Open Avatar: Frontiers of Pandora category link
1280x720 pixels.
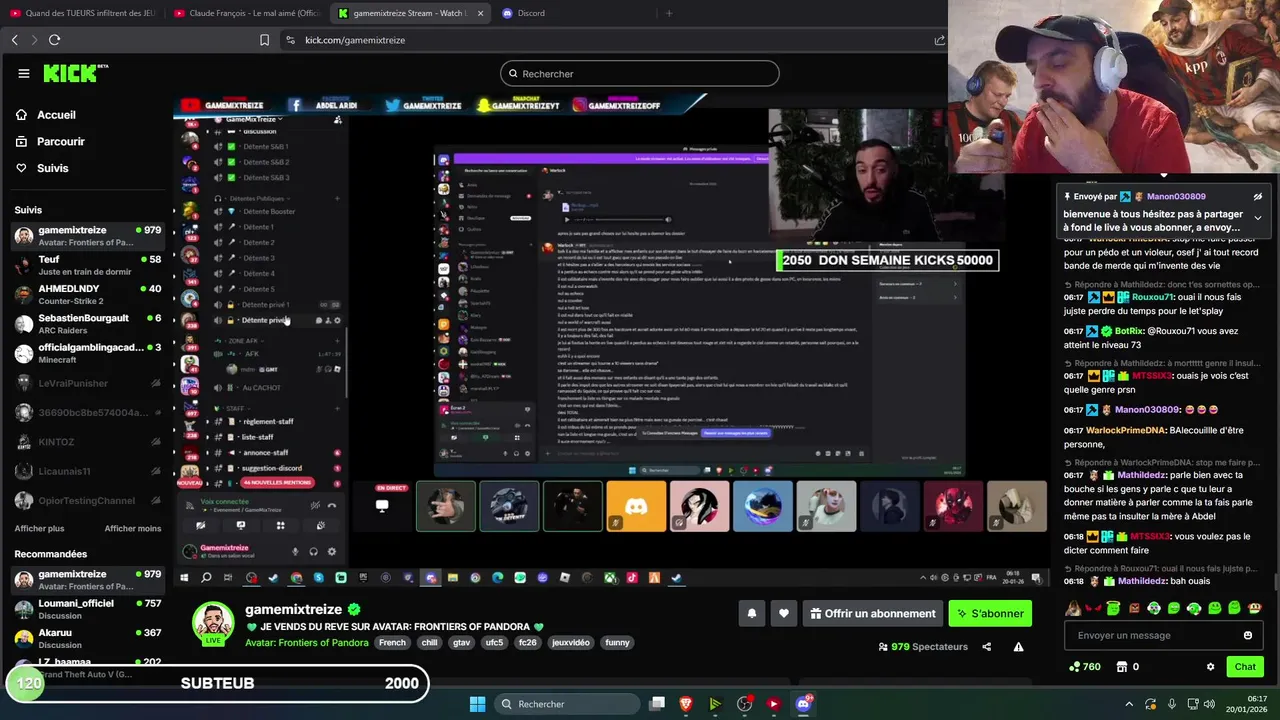click(x=307, y=643)
